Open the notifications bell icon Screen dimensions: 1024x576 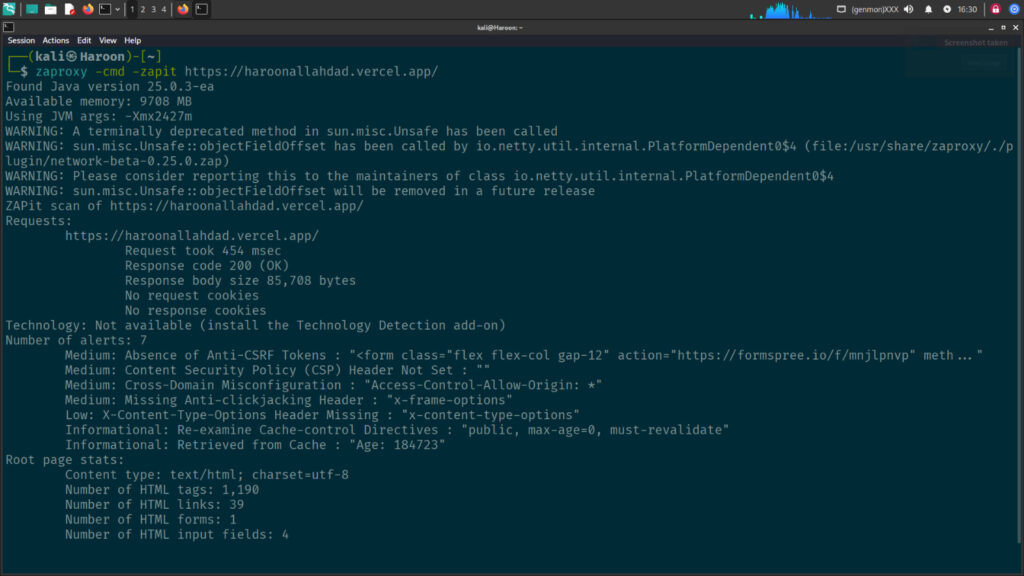[928, 9]
